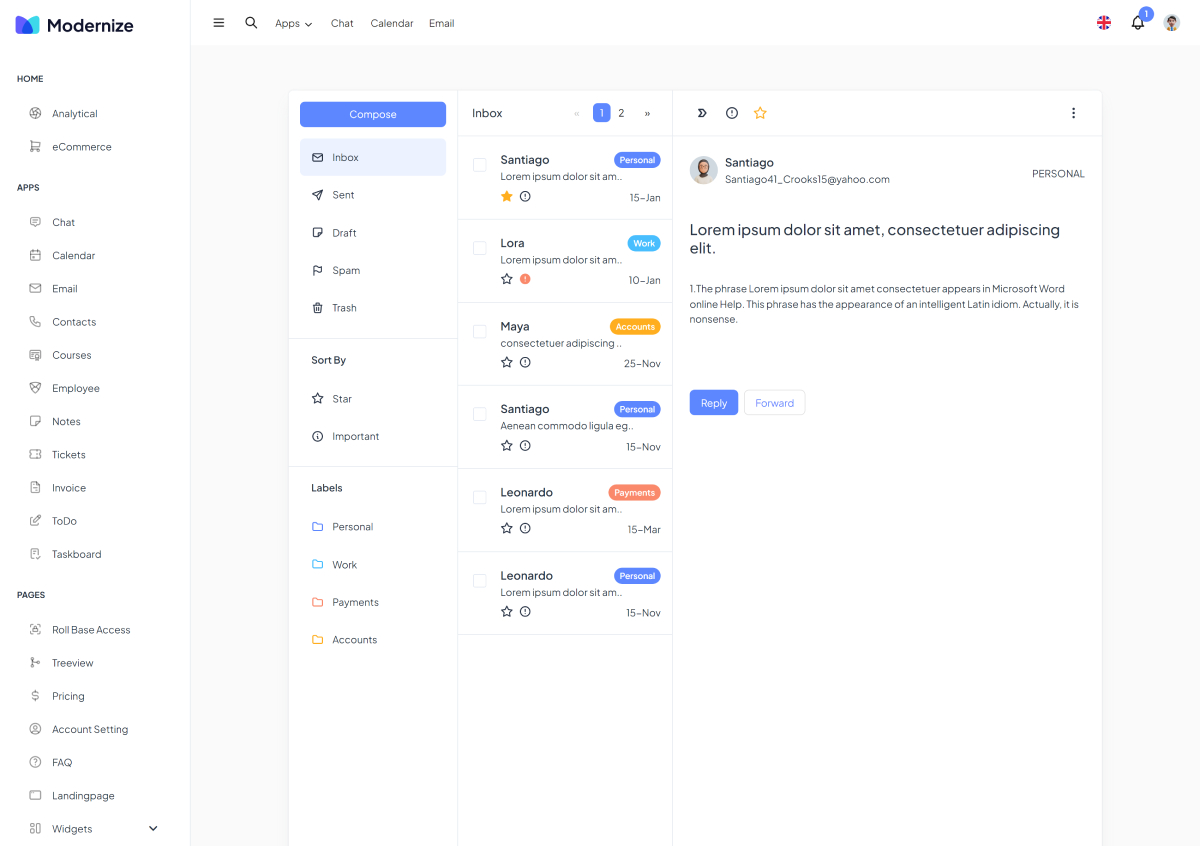Screen dimensions: 1200x846
Task: Open search with the magnifier icon
Action: pos(251,23)
